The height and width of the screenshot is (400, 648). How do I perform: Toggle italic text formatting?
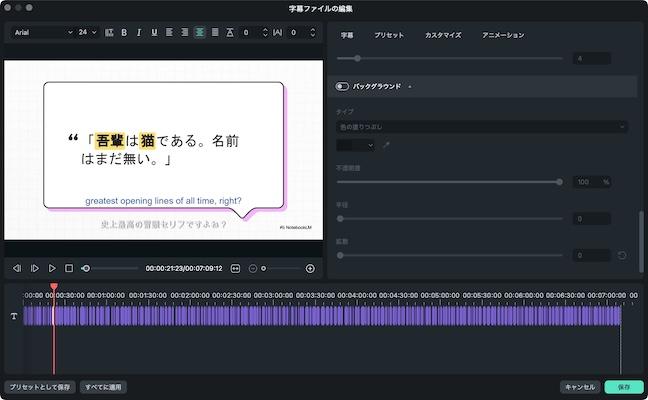tap(139, 32)
